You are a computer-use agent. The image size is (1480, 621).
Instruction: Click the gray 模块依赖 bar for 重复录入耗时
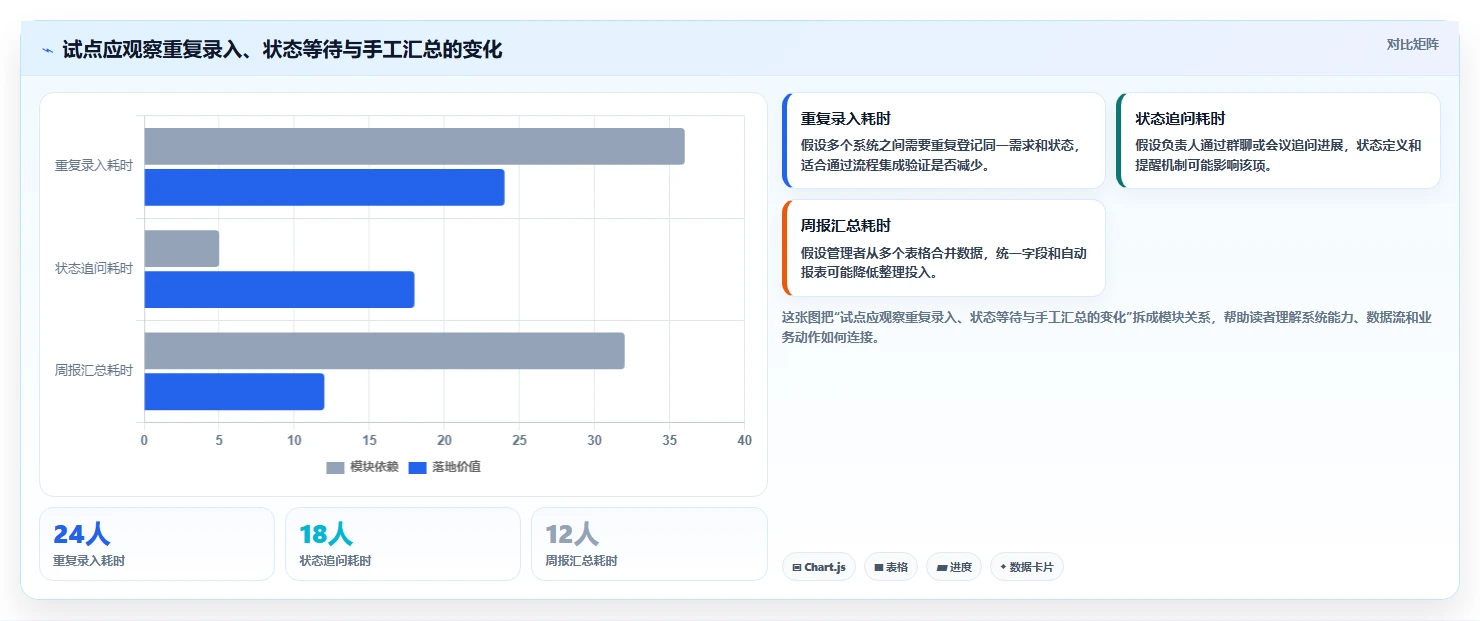coord(414,146)
